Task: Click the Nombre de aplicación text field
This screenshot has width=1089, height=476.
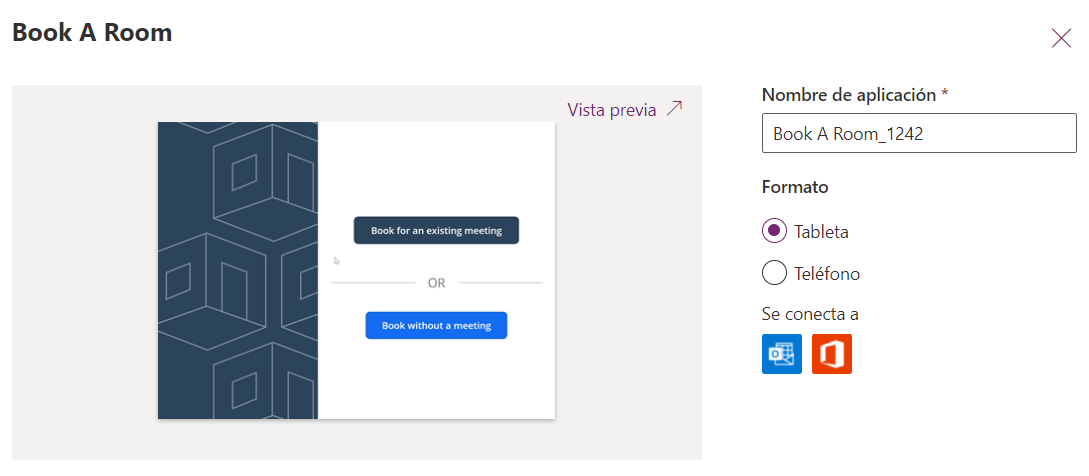Action: 918,134
